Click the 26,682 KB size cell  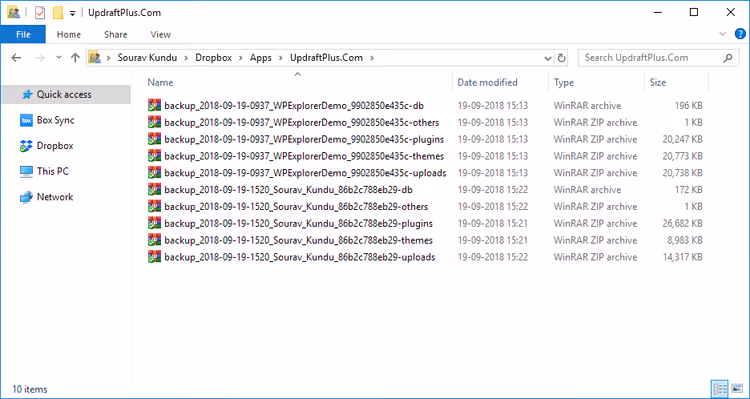pyautogui.click(x=683, y=223)
